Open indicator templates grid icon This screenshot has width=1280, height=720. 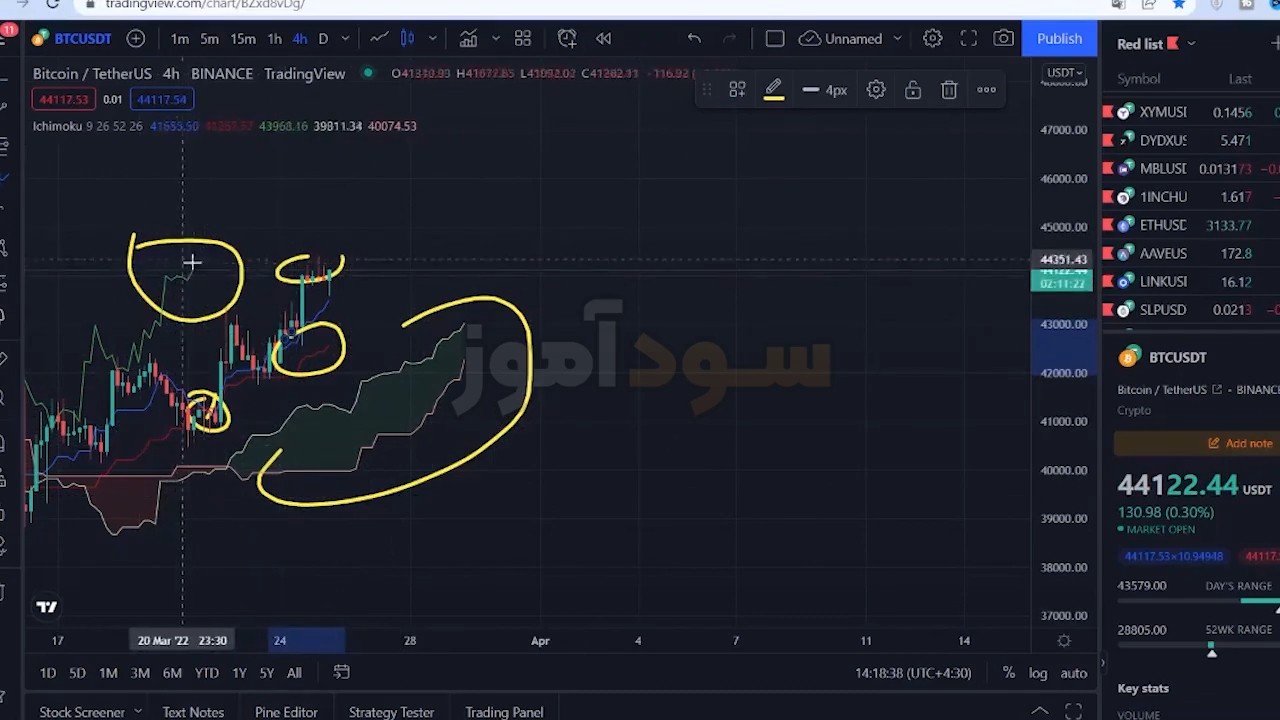(x=523, y=39)
